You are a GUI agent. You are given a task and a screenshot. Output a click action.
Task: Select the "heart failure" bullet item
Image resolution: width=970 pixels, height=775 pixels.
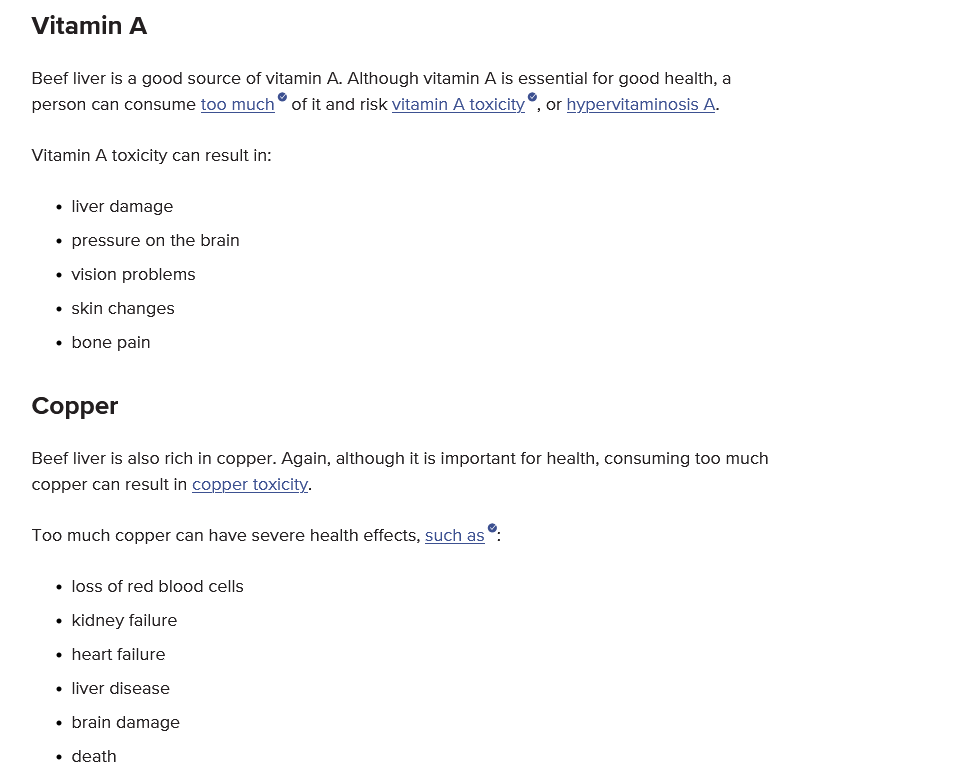pos(118,654)
